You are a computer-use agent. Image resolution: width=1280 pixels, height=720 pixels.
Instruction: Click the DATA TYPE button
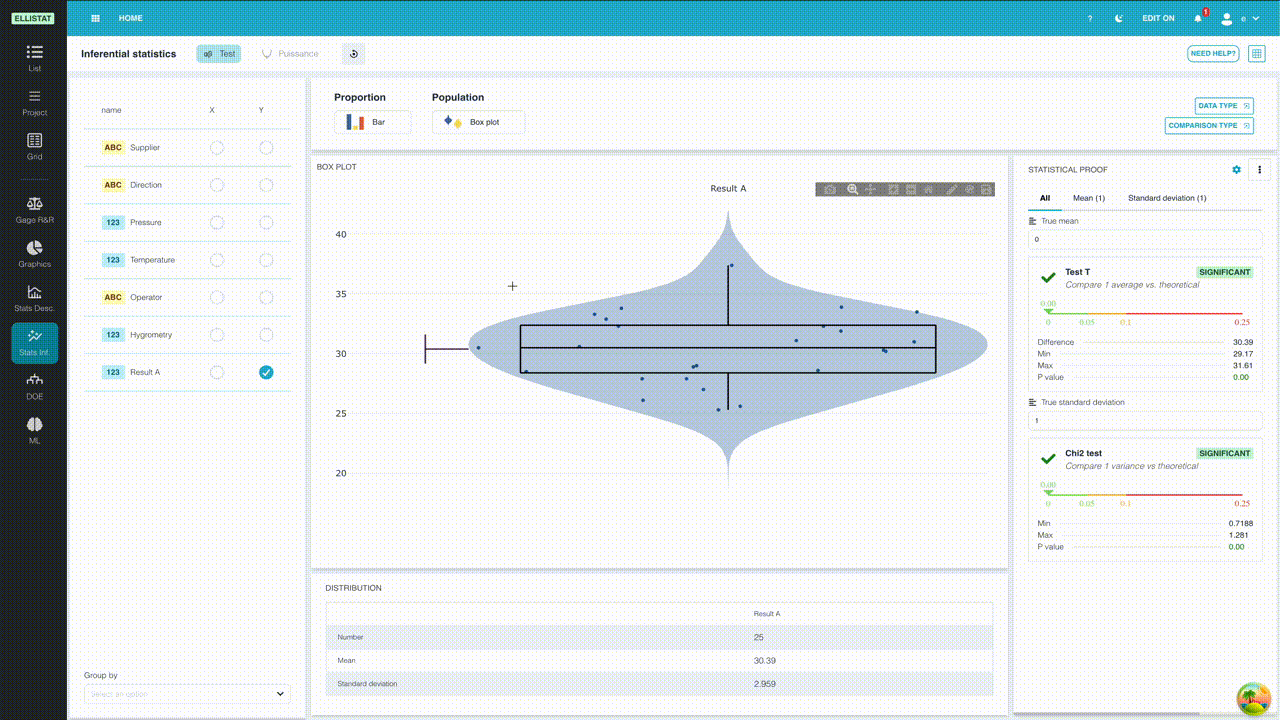point(1224,105)
